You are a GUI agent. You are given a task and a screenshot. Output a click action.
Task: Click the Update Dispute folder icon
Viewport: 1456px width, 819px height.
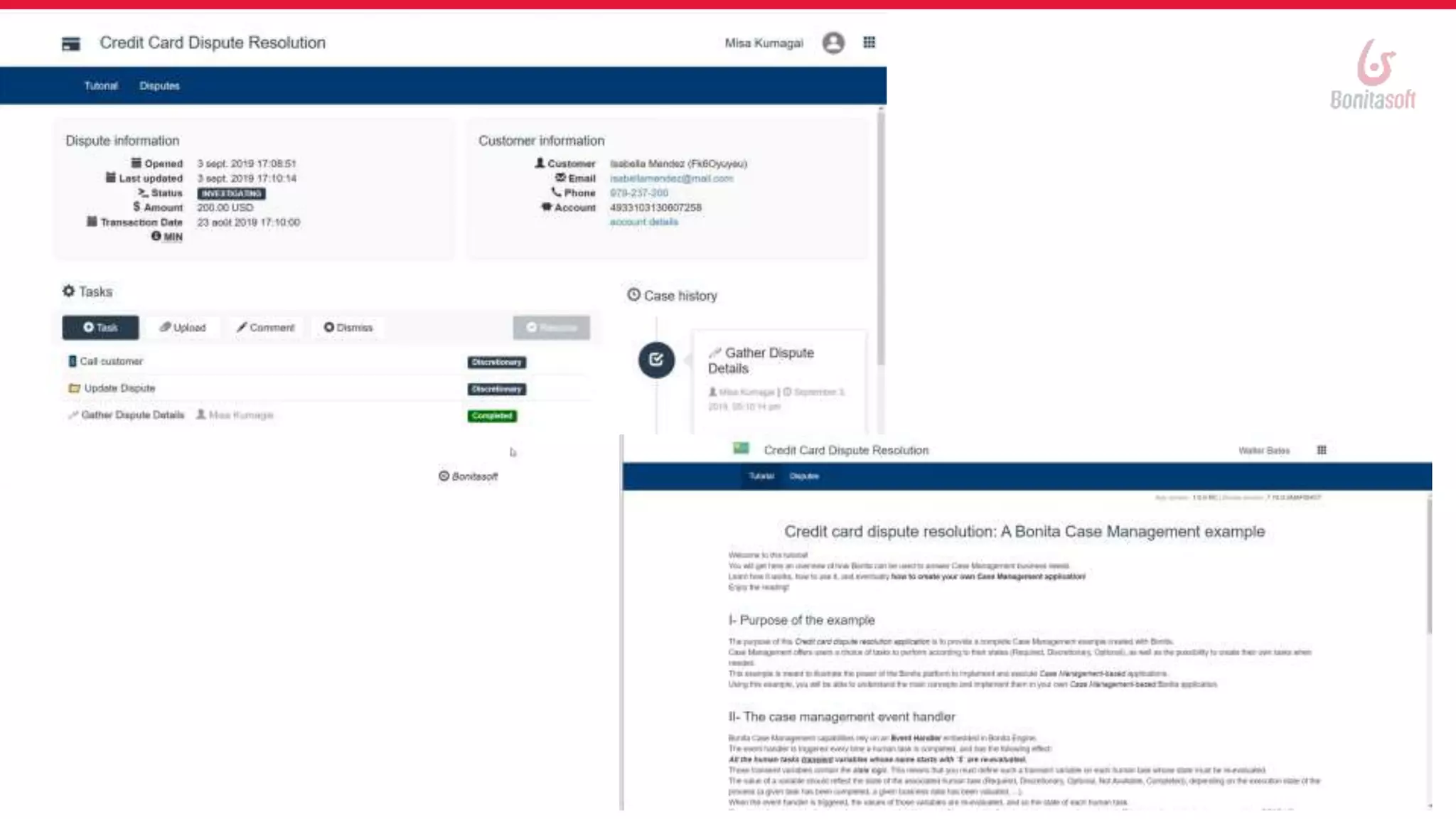(74, 388)
